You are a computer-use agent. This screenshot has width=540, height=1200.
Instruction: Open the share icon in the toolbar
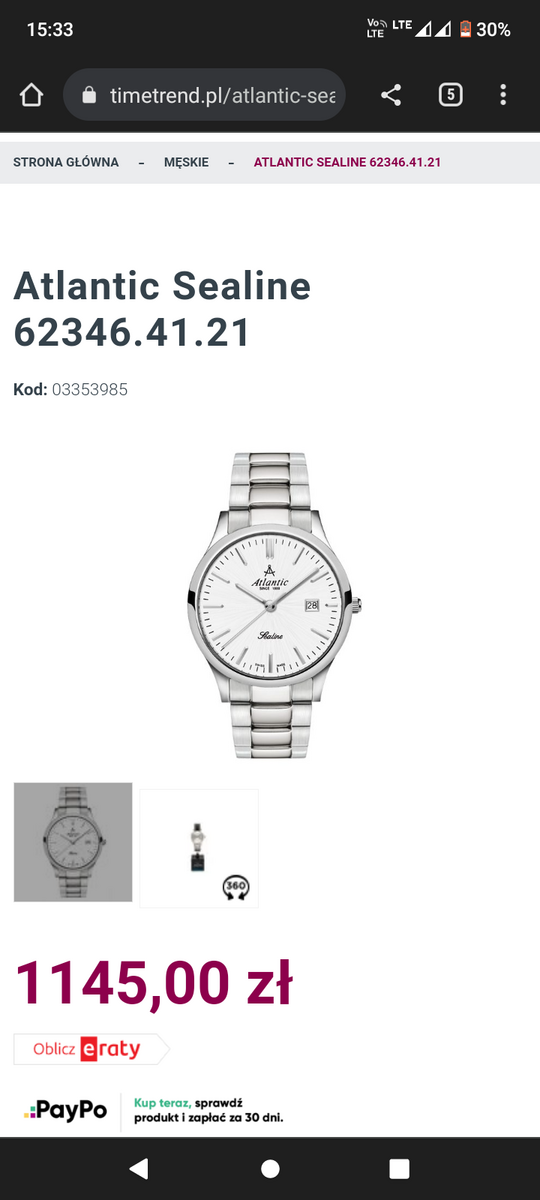[x=391, y=95]
